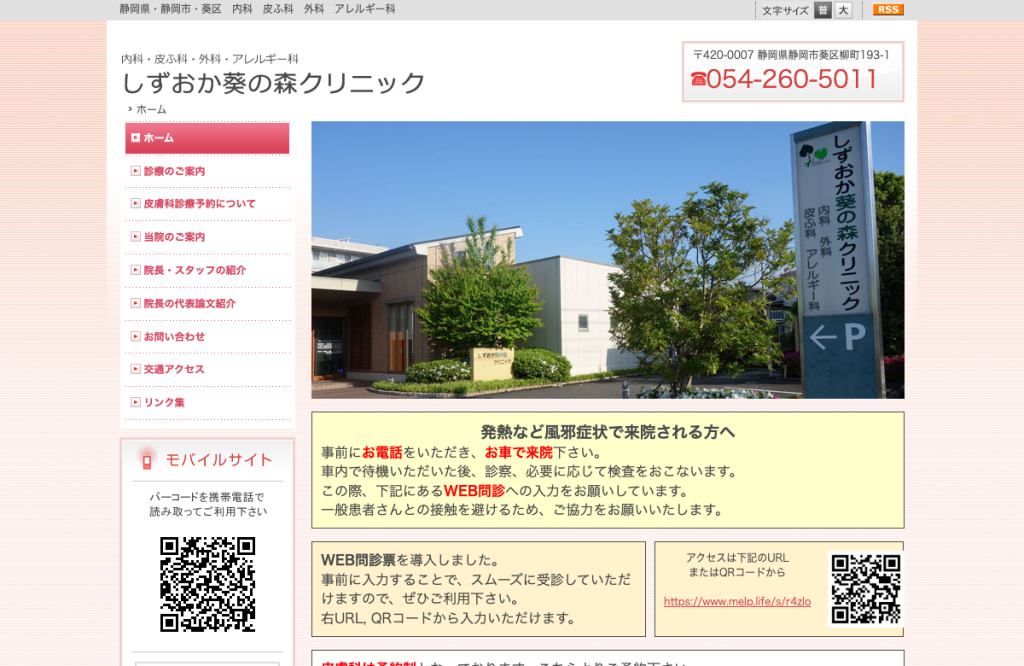Click 文字サイズ label in top bar
This screenshot has width=1024, height=666.
coord(785,10)
